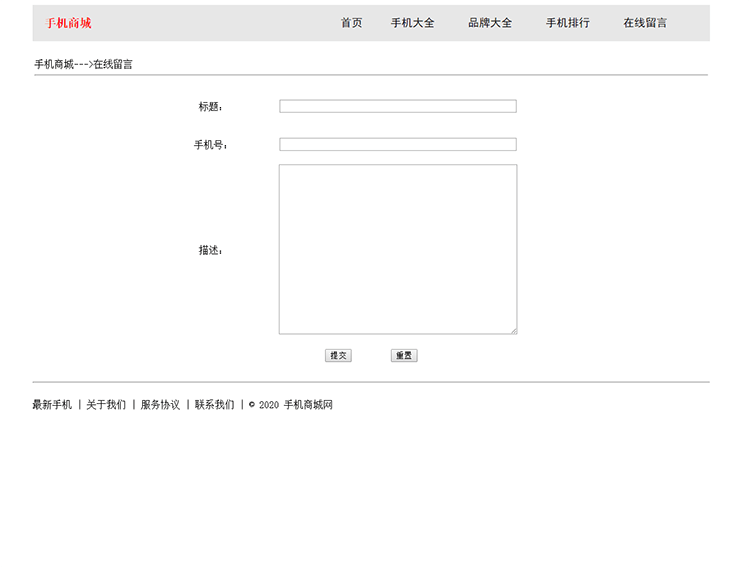This screenshot has height=567, width=750.
Task: Open the 品牌大全 navigation item
Action: [490, 23]
